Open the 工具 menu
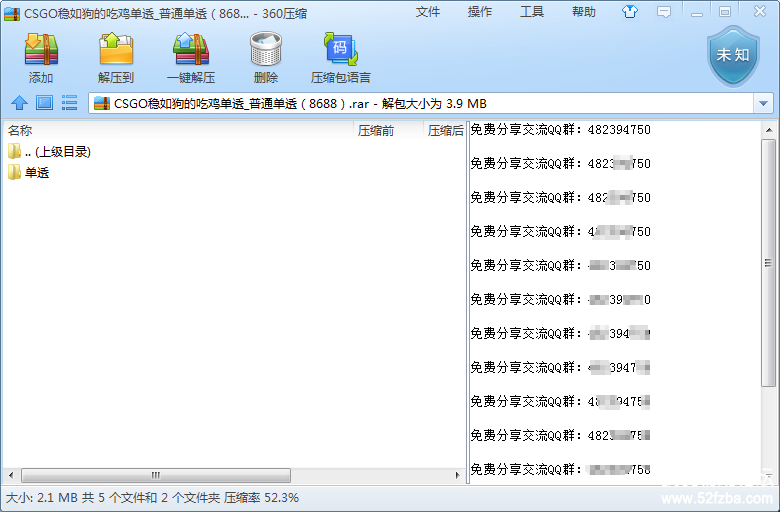Viewport: 780px width, 512px height. pyautogui.click(x=532, y=12)
